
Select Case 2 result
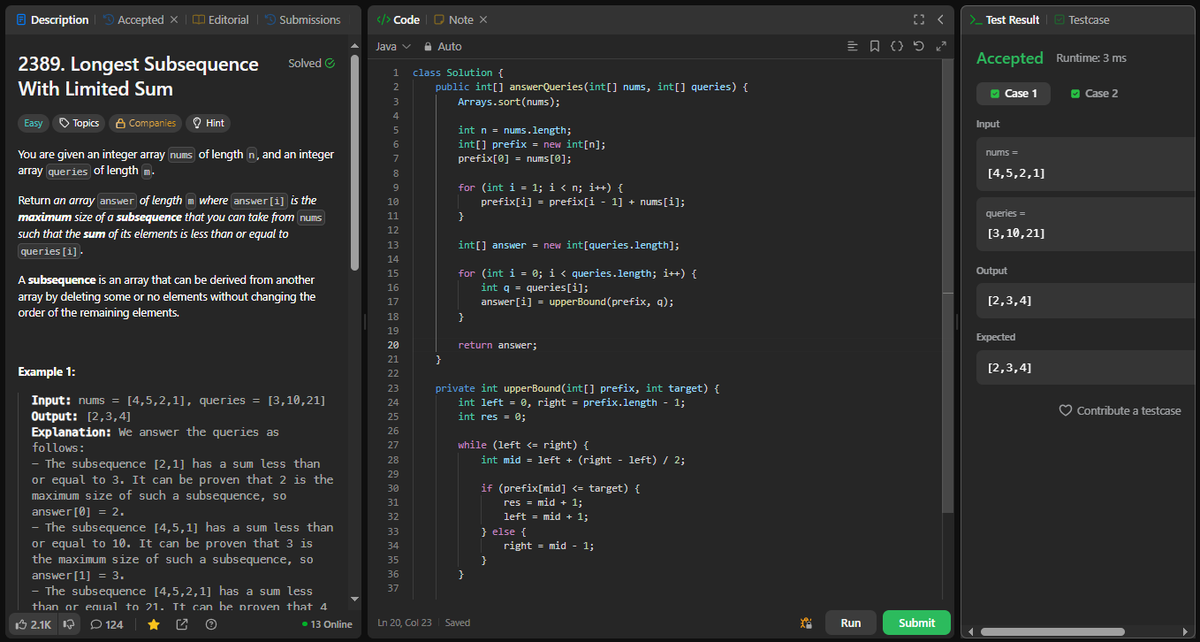coord(1094,93)
